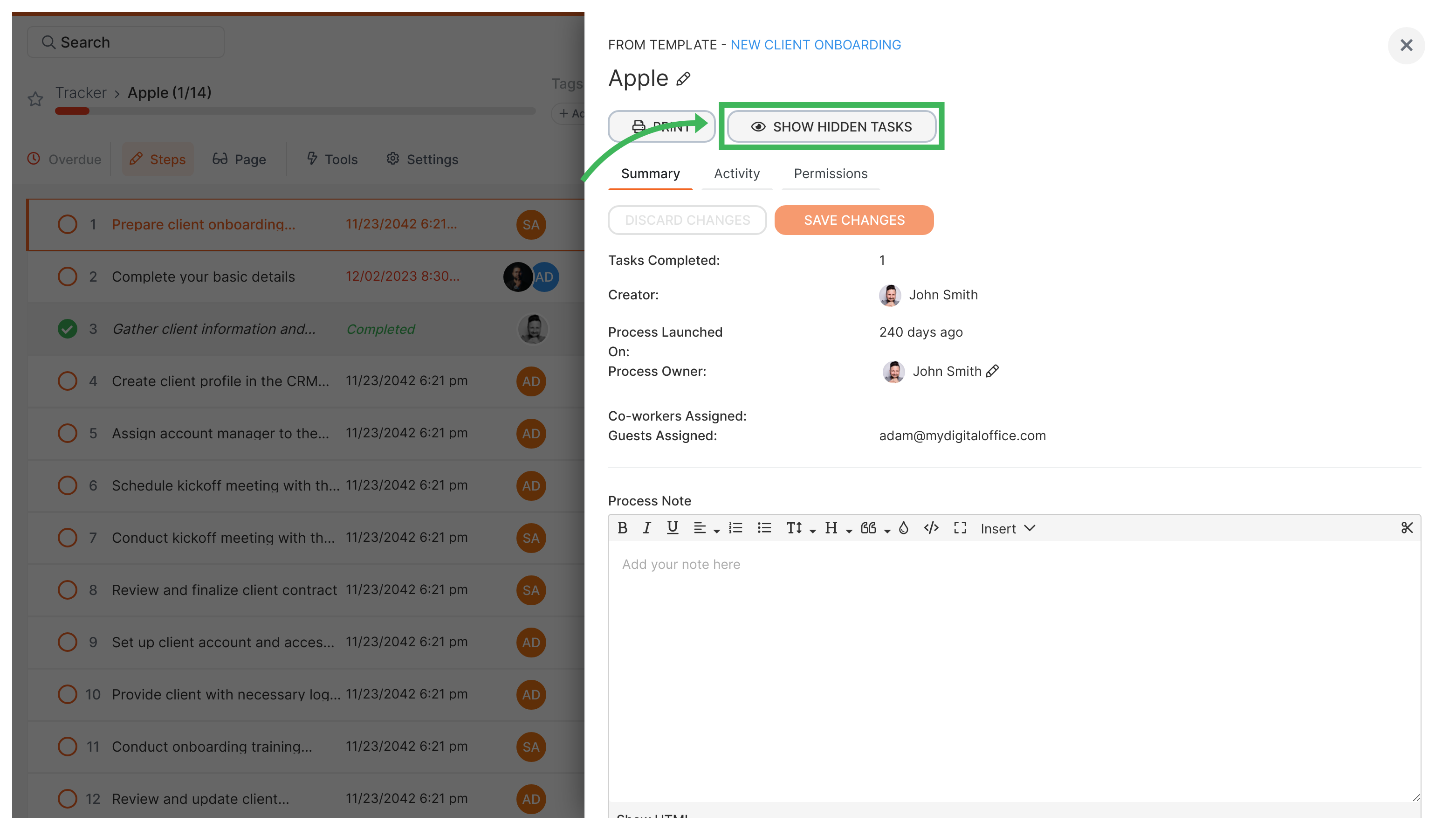Apply italic formatting in the note editor
The image size is (1456, 830).
(647, 528)
